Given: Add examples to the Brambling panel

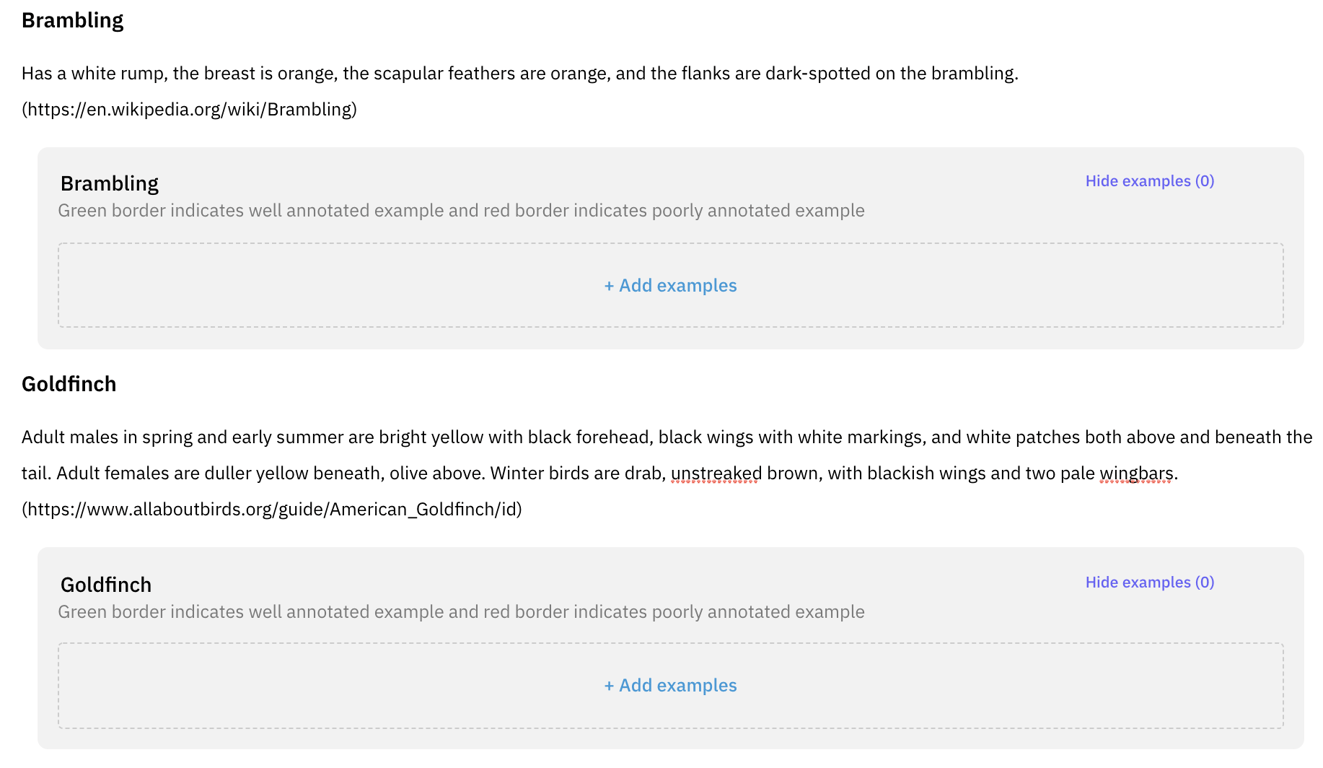Looking at the screenshot, I should tap(670, 285).
